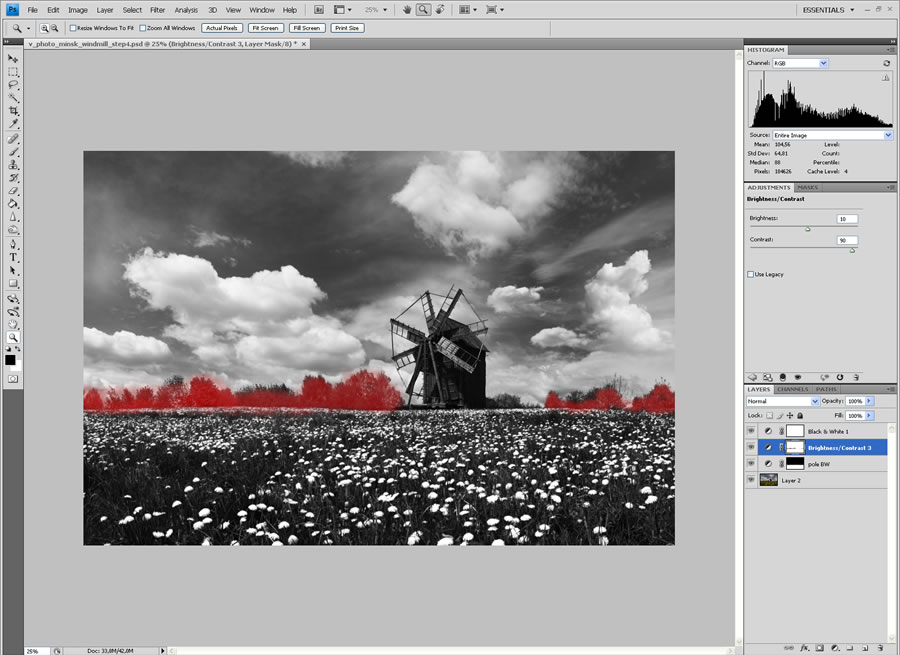
Task: Open the Filter menu
Action: click(x=157, y=10)
